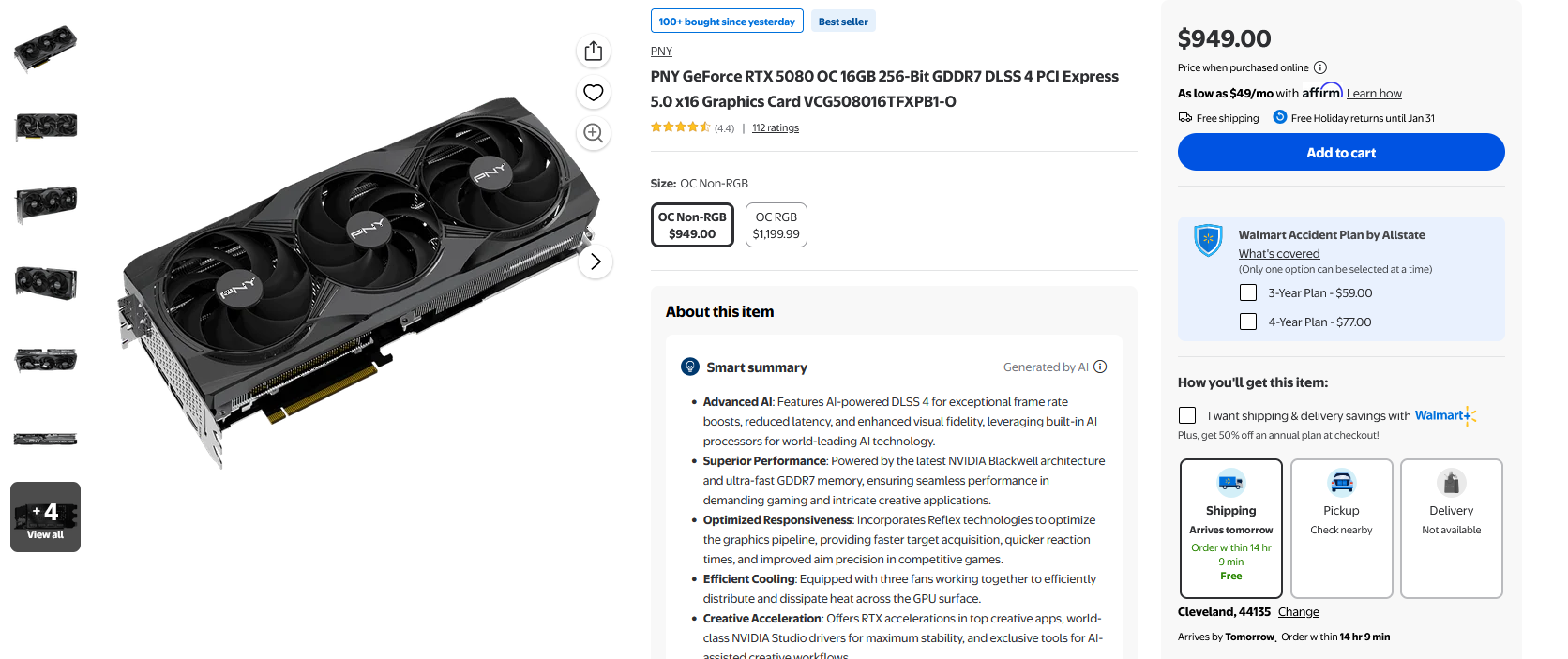Select the Shipping truck option
The width and height of the screenshot is (1568, 659).
pos(1231,528)
